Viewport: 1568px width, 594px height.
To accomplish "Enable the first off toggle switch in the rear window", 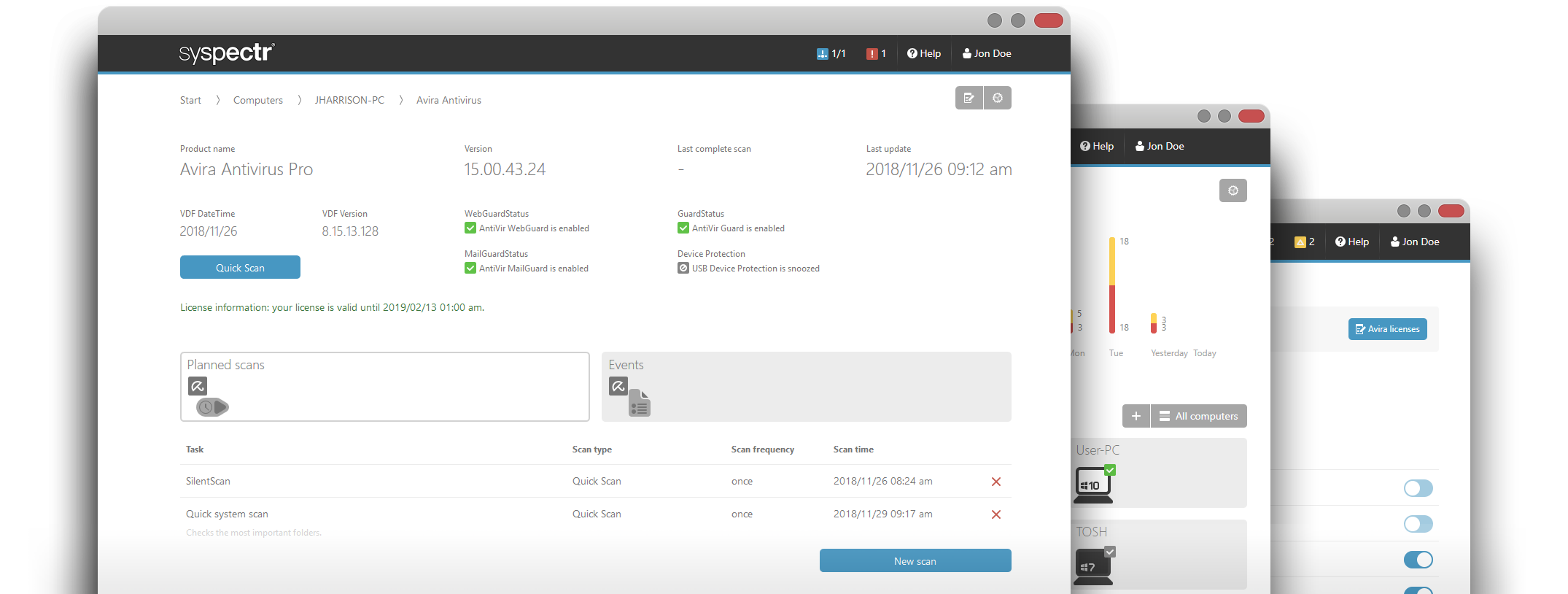I will [x=1418, y=488].
